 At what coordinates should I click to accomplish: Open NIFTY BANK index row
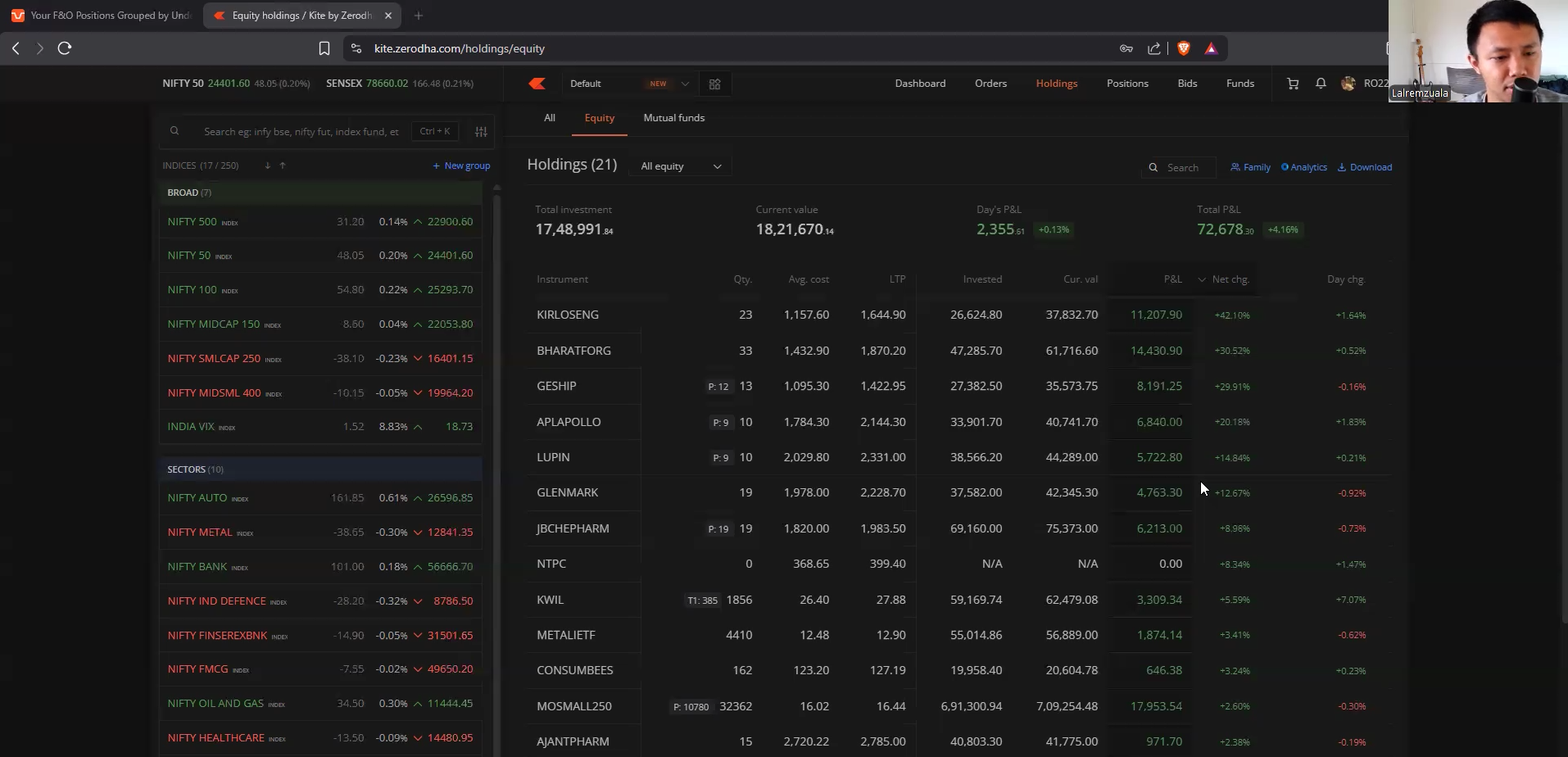(320, 567)
